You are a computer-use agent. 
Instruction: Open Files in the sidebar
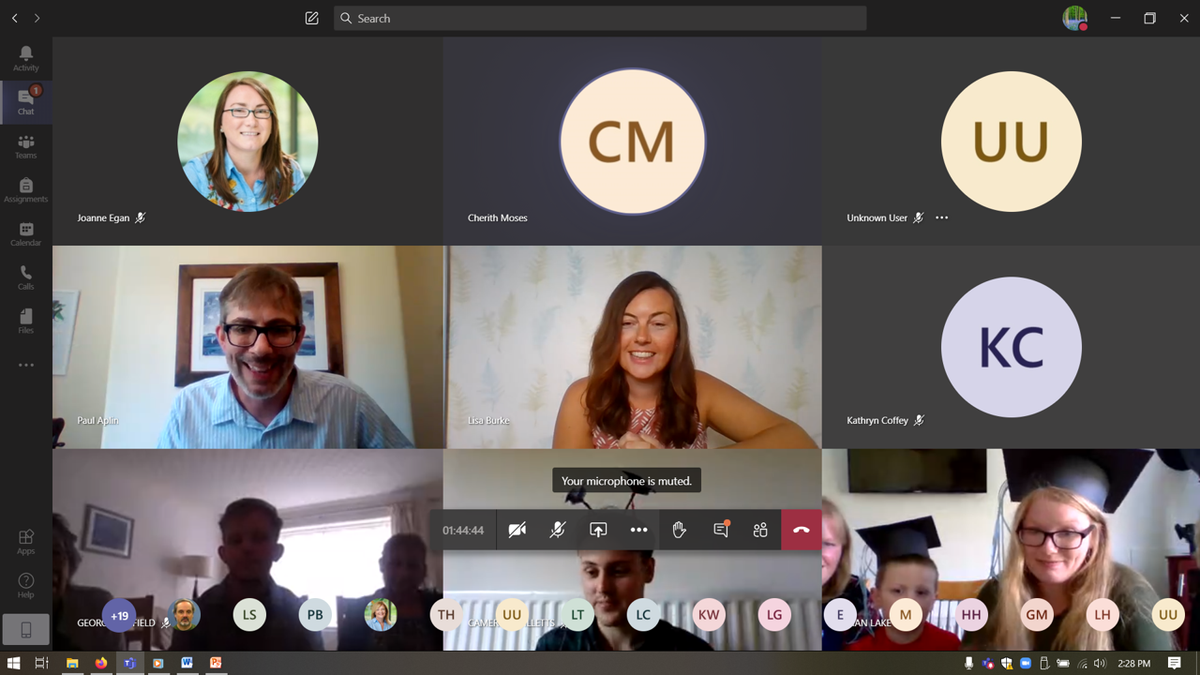(x=26, y=320)
